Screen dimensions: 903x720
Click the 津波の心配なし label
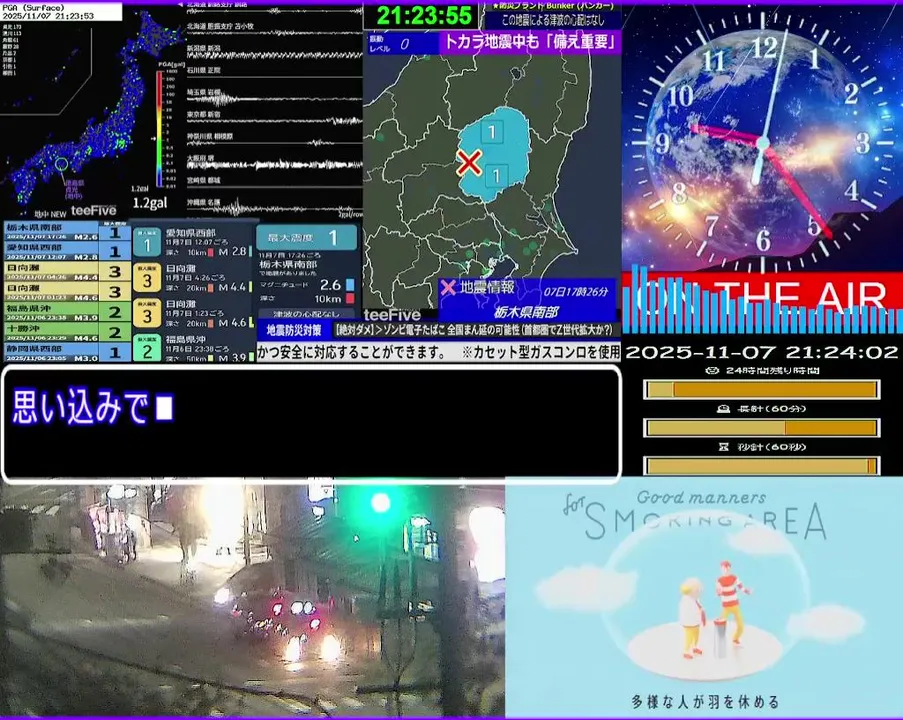(305, 314)
